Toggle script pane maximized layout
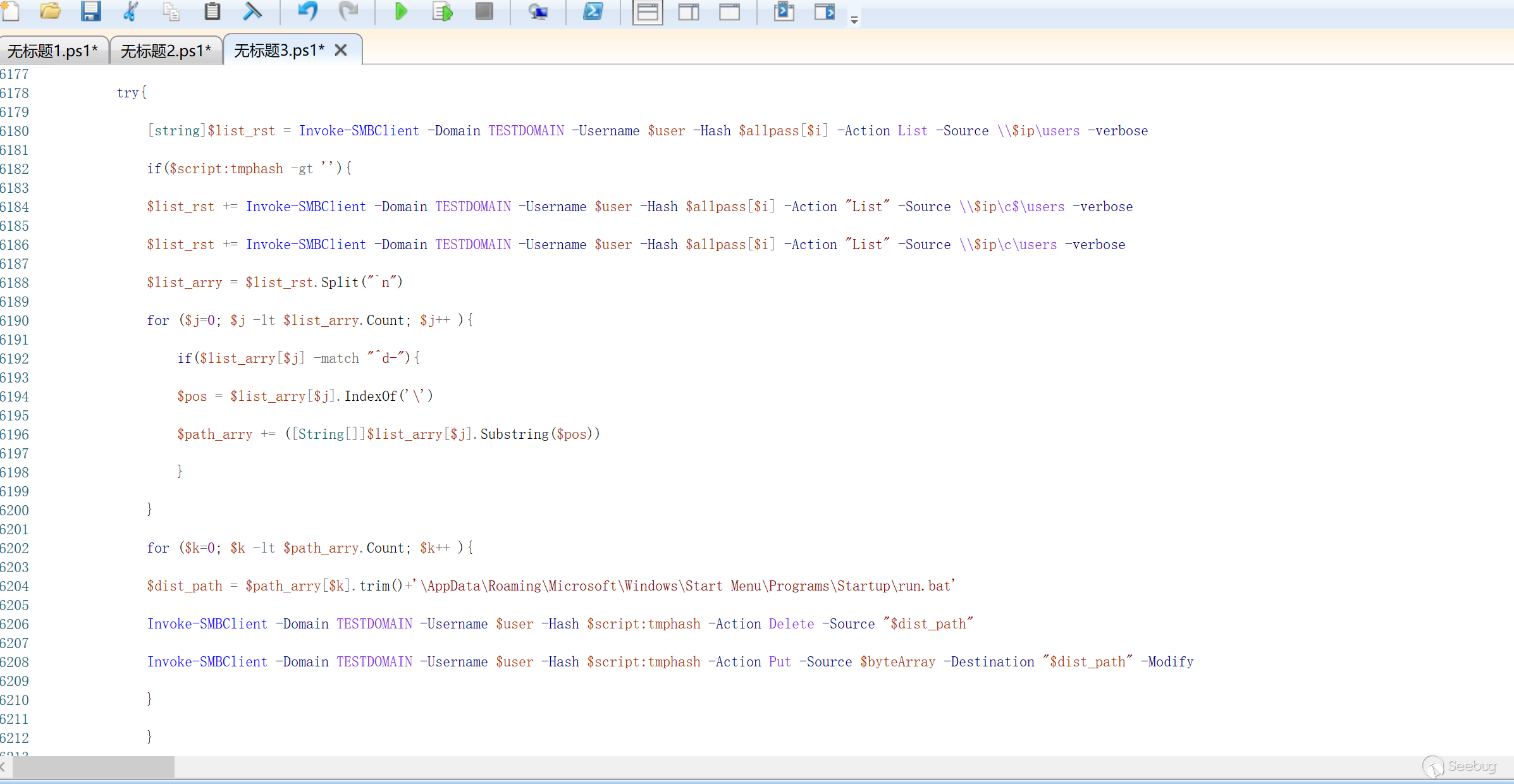 tap(729, 11)
